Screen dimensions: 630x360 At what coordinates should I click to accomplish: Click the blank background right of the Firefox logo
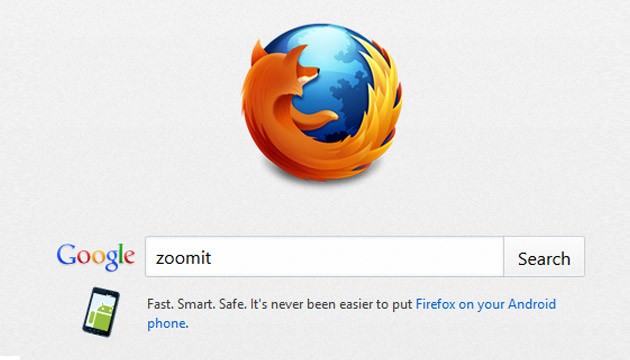(516, 102)
